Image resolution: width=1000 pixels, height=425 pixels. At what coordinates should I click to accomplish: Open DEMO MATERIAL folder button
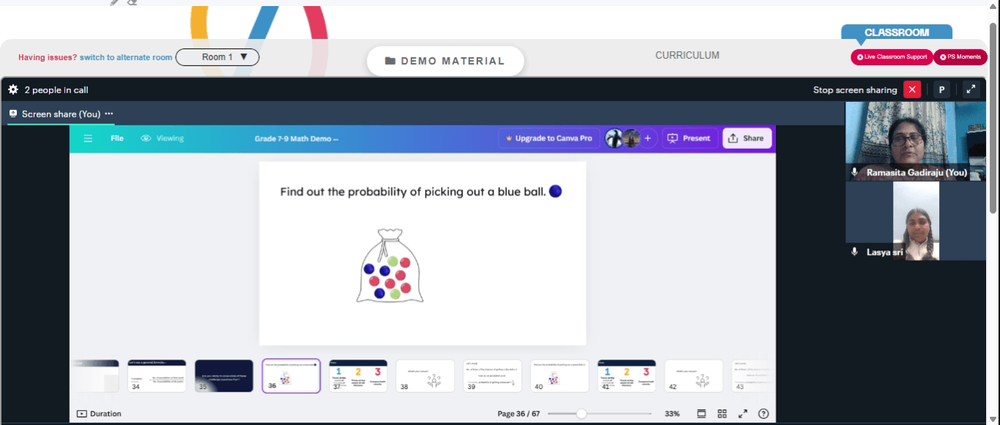tap(445, 61)
